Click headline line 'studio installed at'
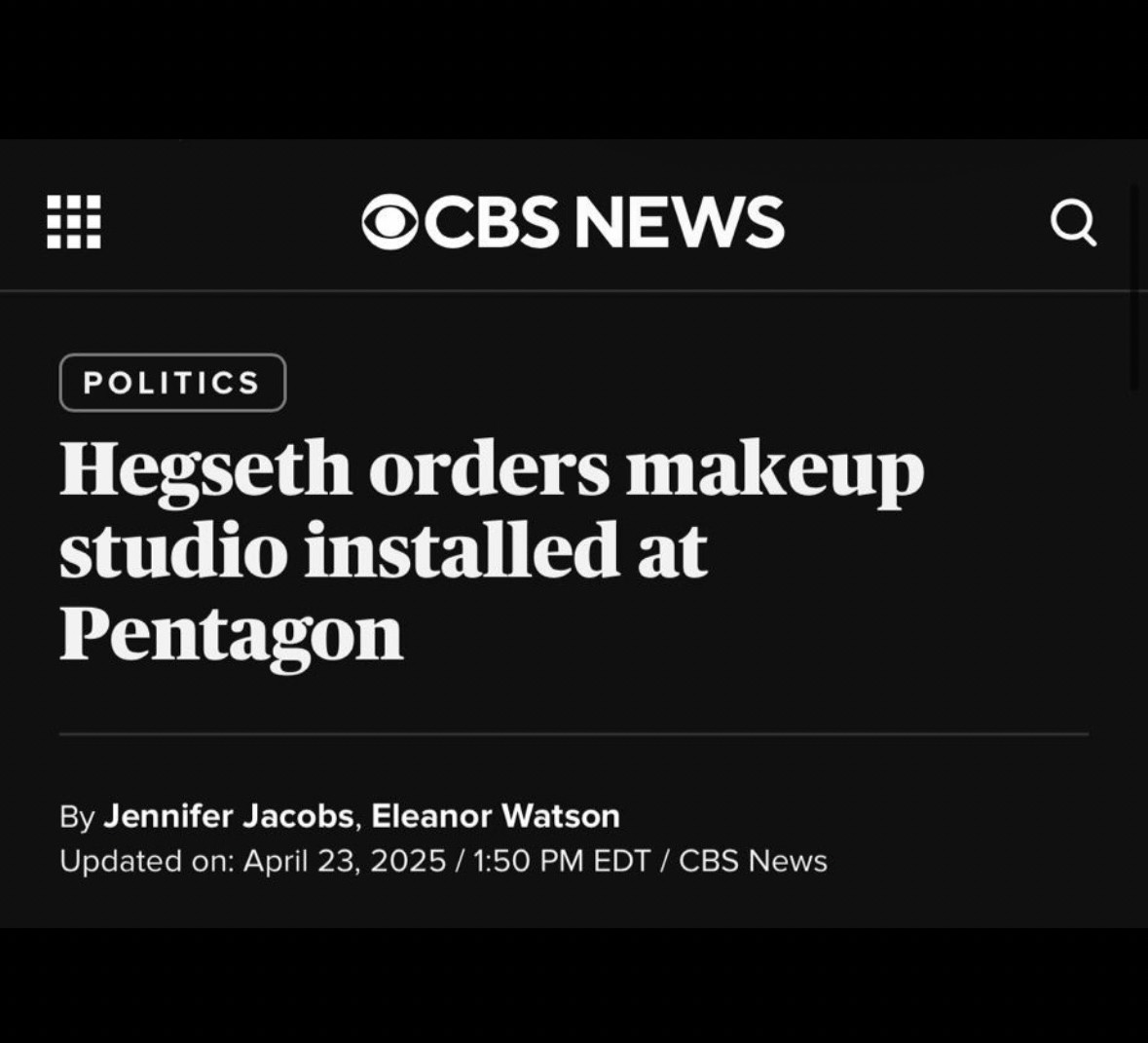1148x1043 pixels. (x=384, y=550)
